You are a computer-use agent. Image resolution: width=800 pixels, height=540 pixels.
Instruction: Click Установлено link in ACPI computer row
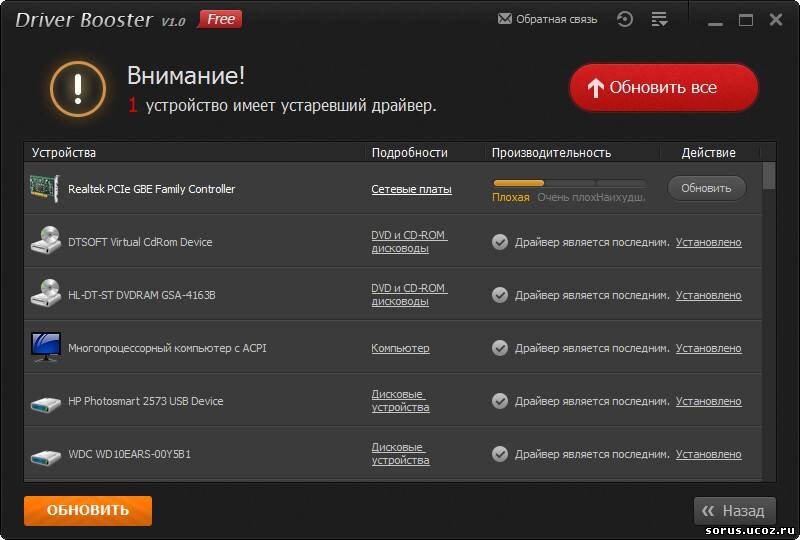tap(709, 349)
